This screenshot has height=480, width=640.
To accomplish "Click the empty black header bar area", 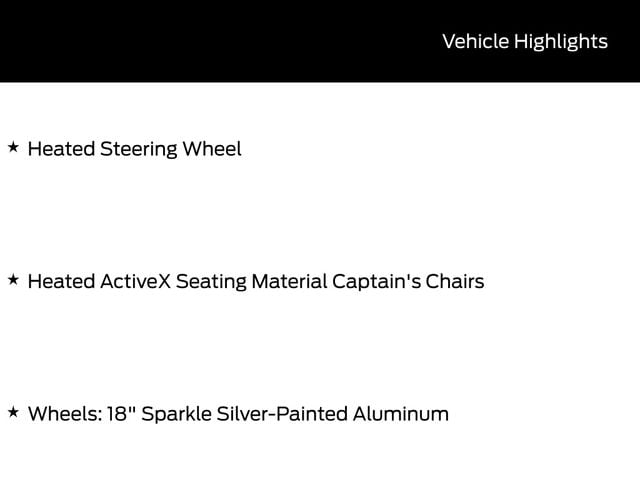I will pyautogui.click(x=200, y=41).
